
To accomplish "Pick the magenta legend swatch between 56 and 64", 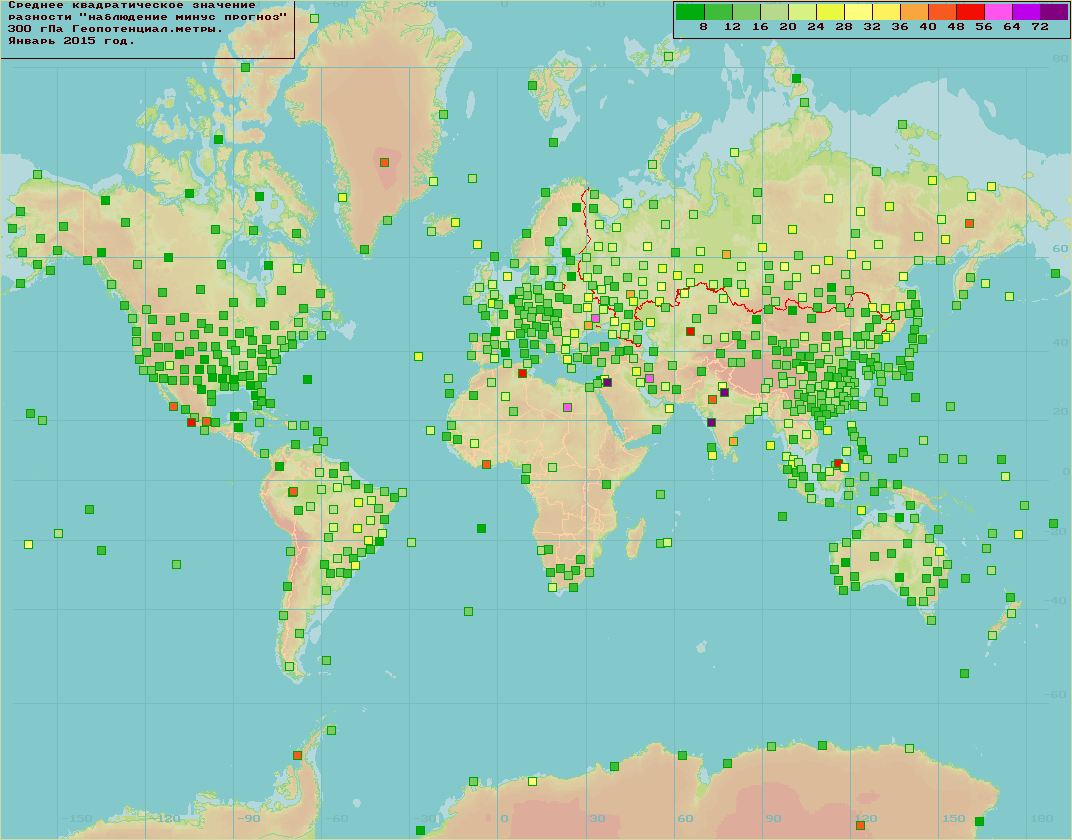I will pos(998,12).
